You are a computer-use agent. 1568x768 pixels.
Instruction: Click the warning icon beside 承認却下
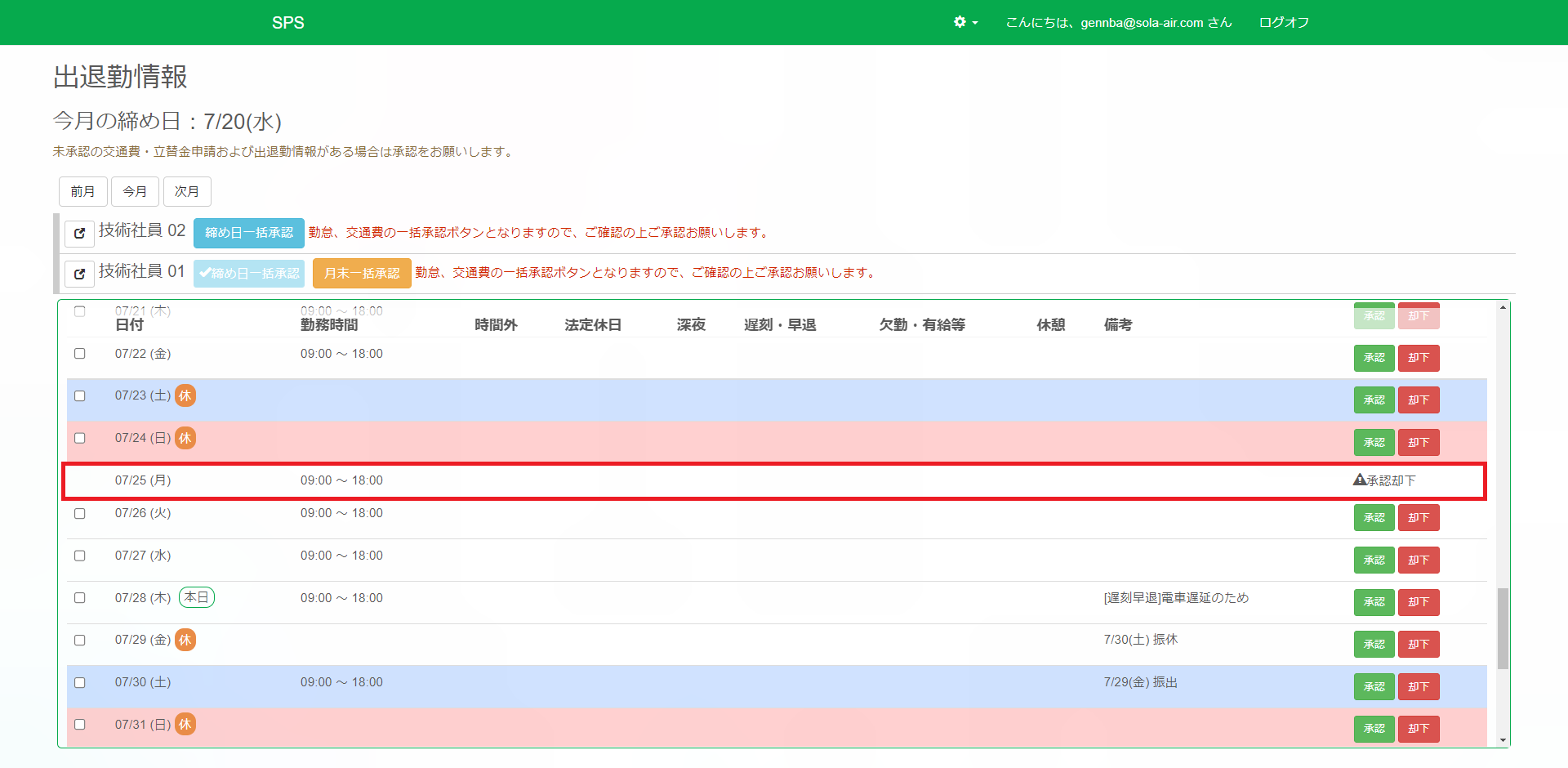(x=1359, y=480)
